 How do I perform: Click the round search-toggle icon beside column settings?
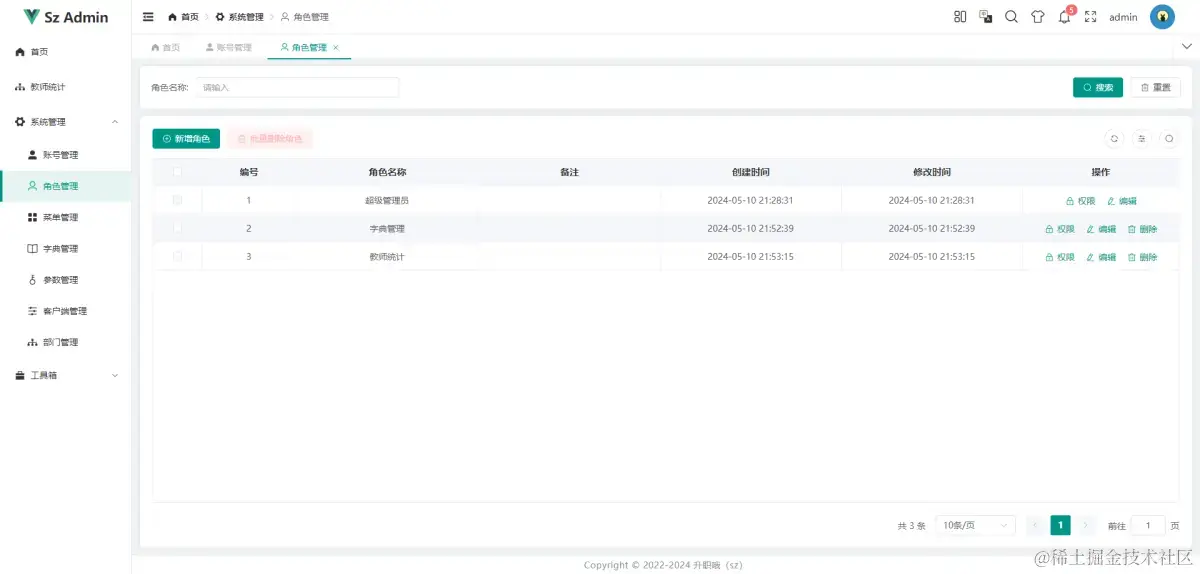click(1168, 139)
